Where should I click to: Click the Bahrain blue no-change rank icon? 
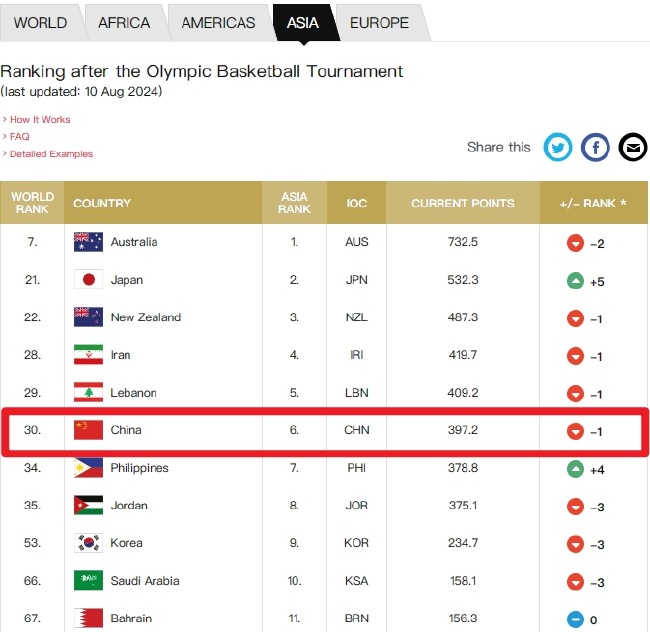(x=576, y=618)
